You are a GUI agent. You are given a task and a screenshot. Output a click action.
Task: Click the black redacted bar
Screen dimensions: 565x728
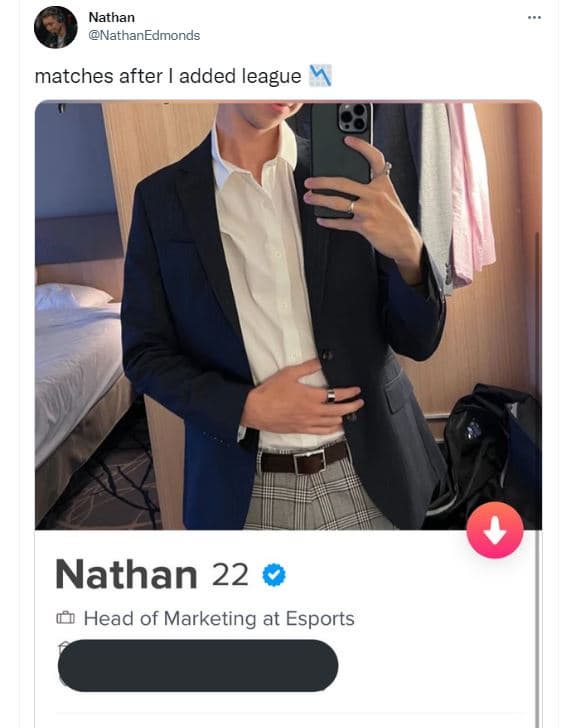tap(198, 665)
